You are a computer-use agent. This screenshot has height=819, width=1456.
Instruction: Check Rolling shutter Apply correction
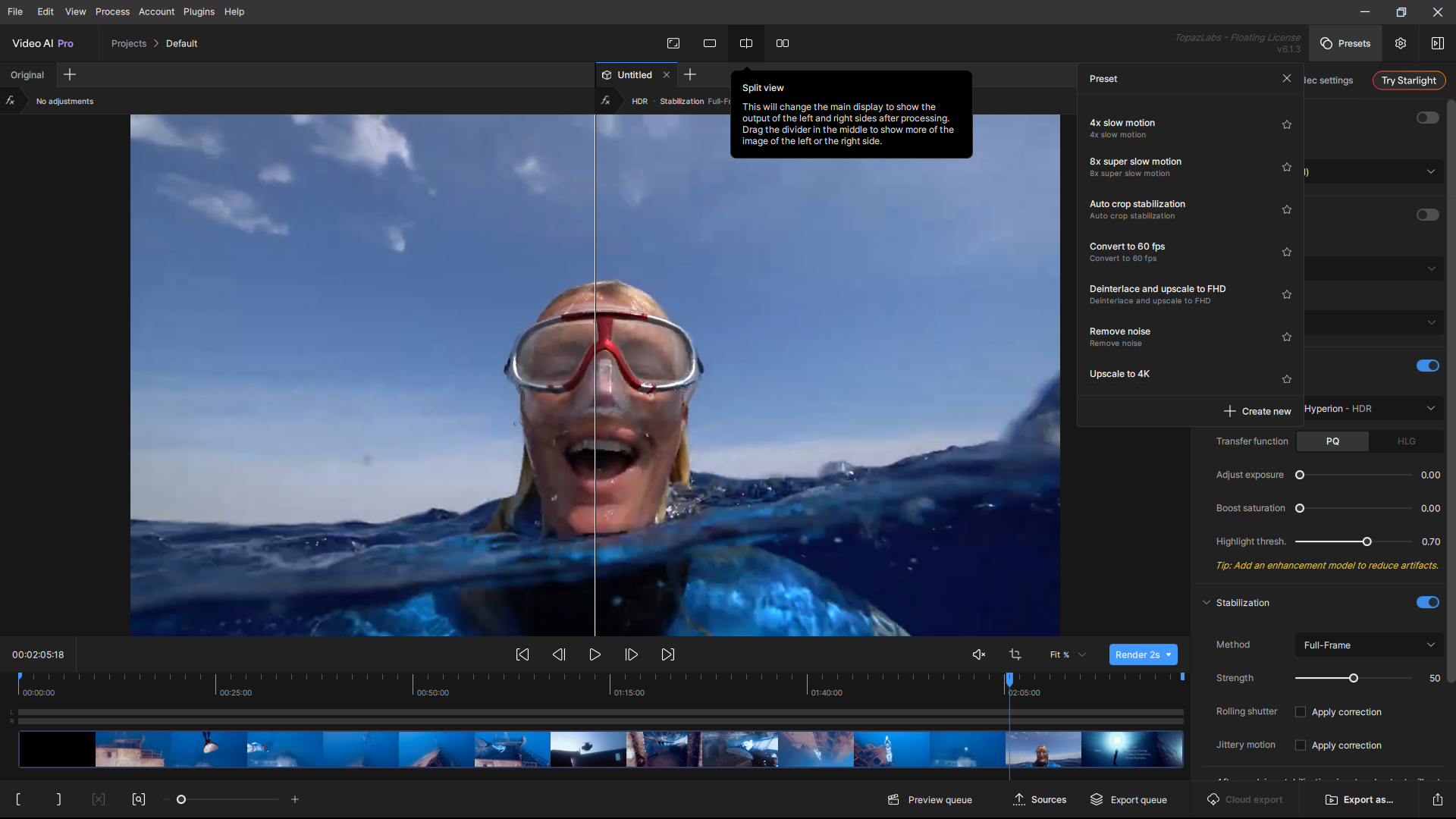[x=1301, y=712]
